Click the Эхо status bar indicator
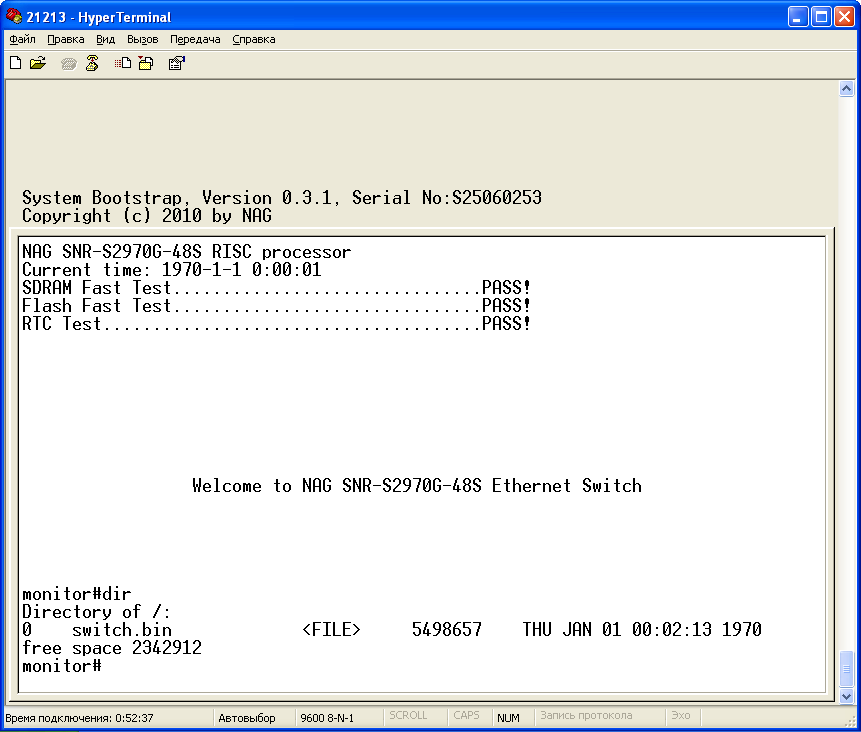The width and height of the screenshot is (861, 732). 681,716
